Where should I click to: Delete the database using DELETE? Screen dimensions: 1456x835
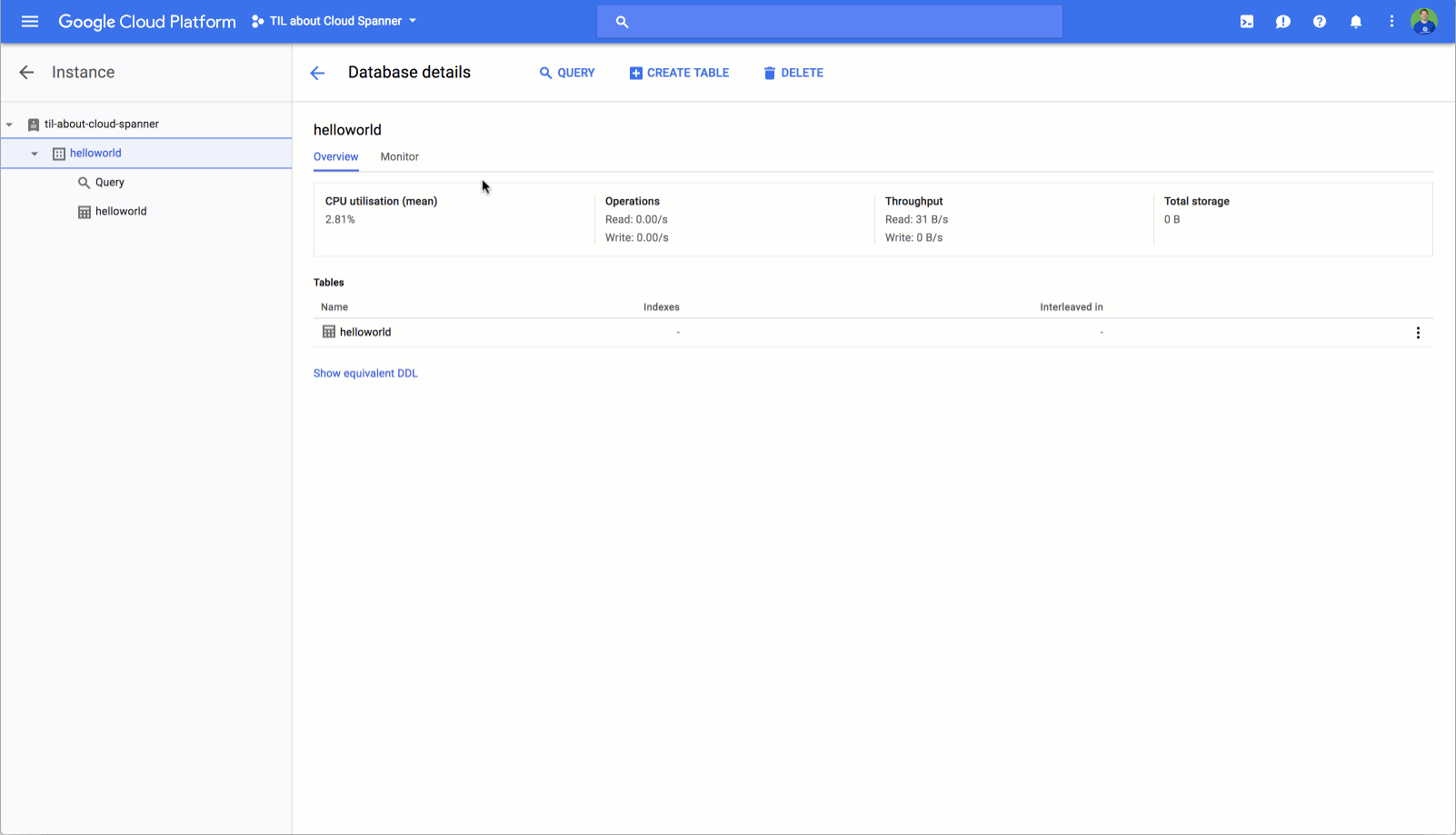pyautogui.click(x=793, y=73)
